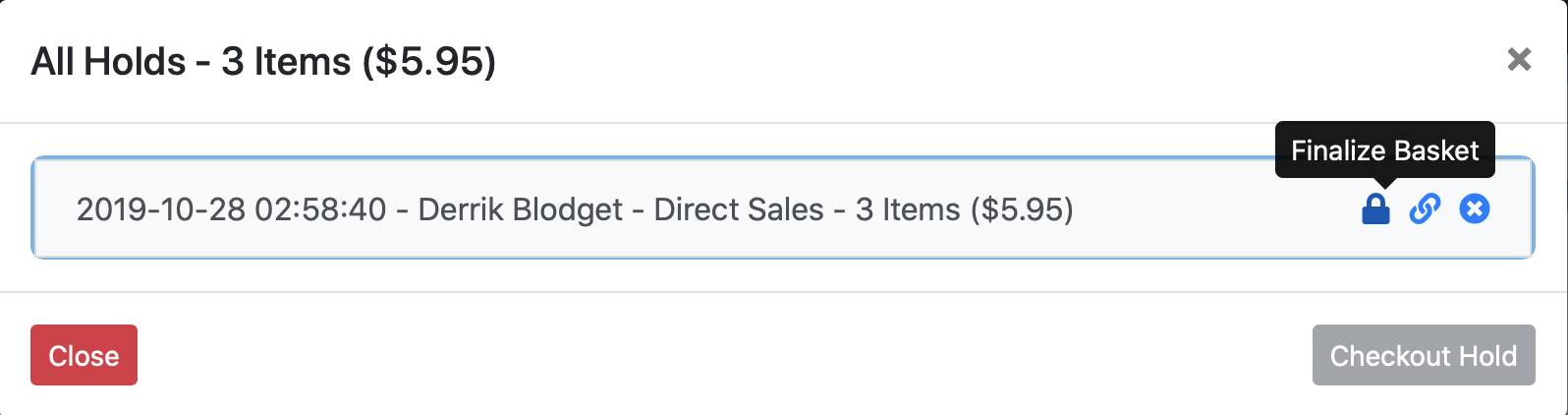Image resolution: width=1568 pixels, height=415 pixels.
Task: Click the Derrik Blodget name in hold entry
Action: [521, 209]
